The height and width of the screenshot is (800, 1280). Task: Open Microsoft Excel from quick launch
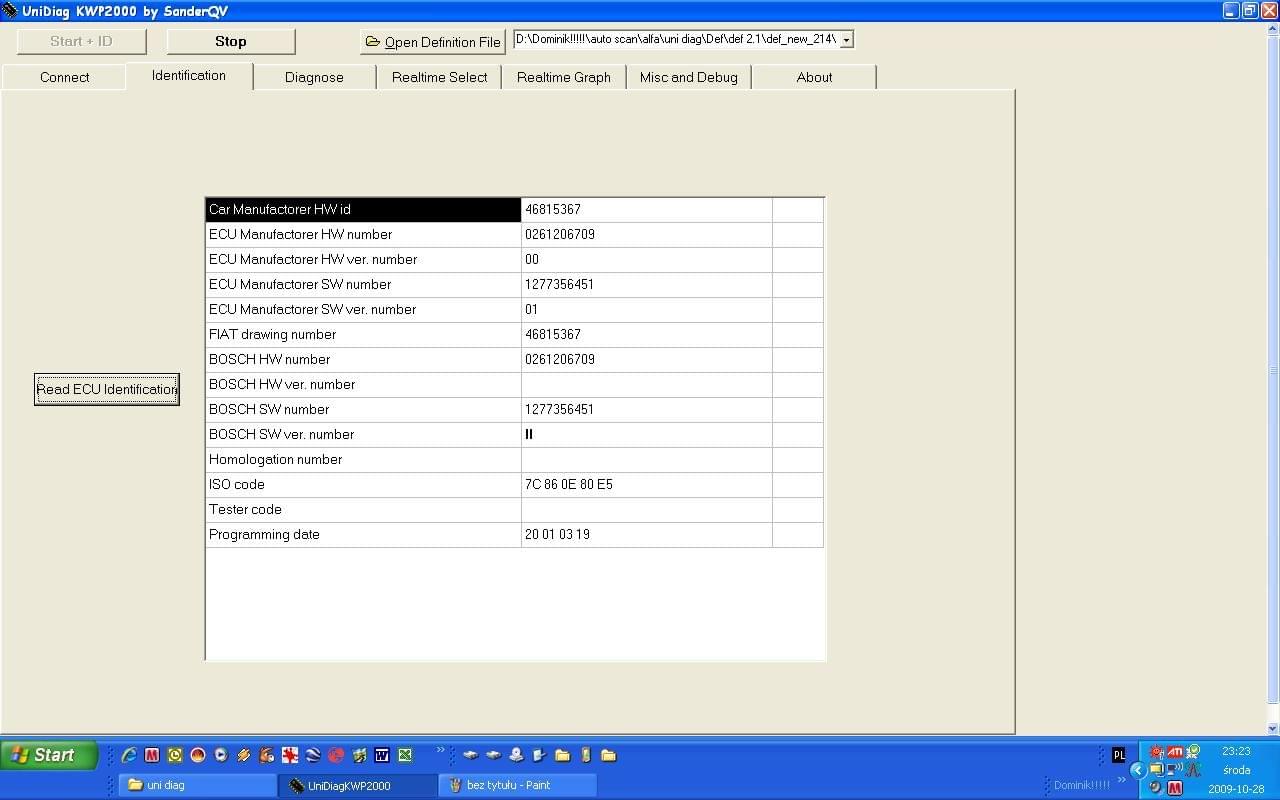coord(405,755)
